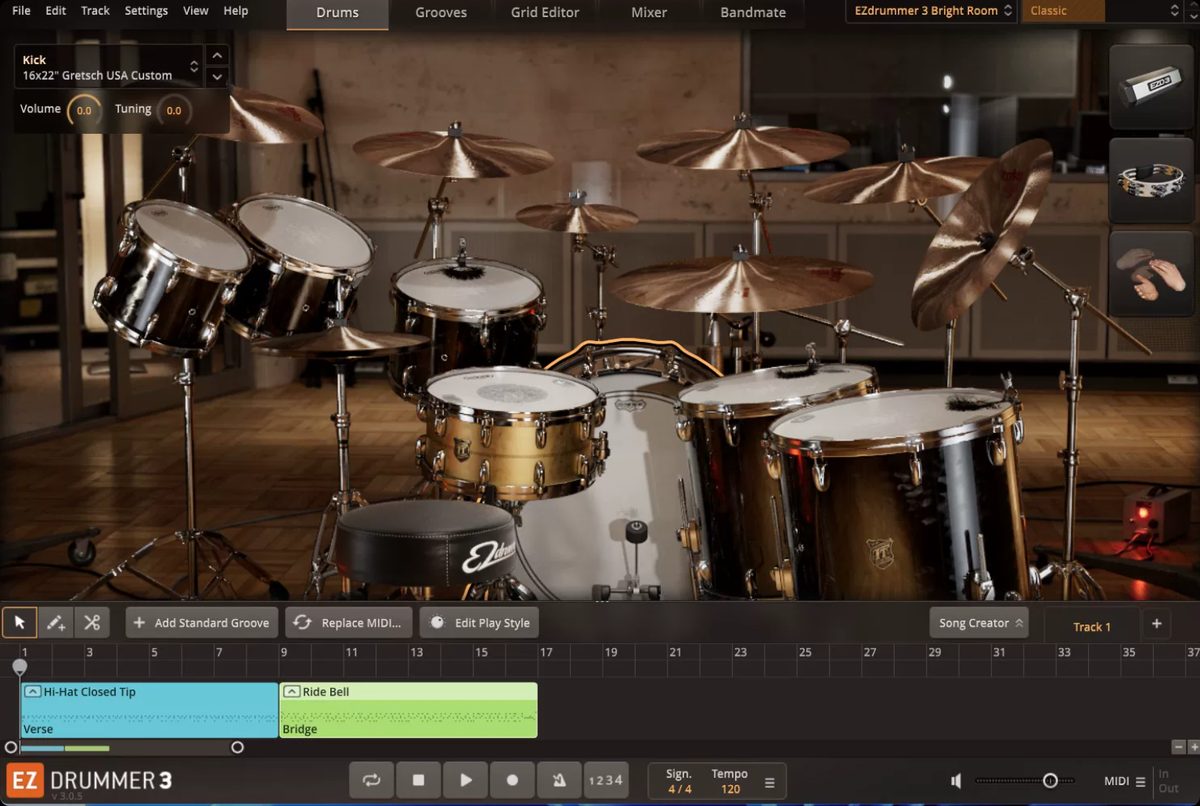1200x806 pixels.
Task: Click the EZ Drummer 3 logo
Action: pos(90,780)
